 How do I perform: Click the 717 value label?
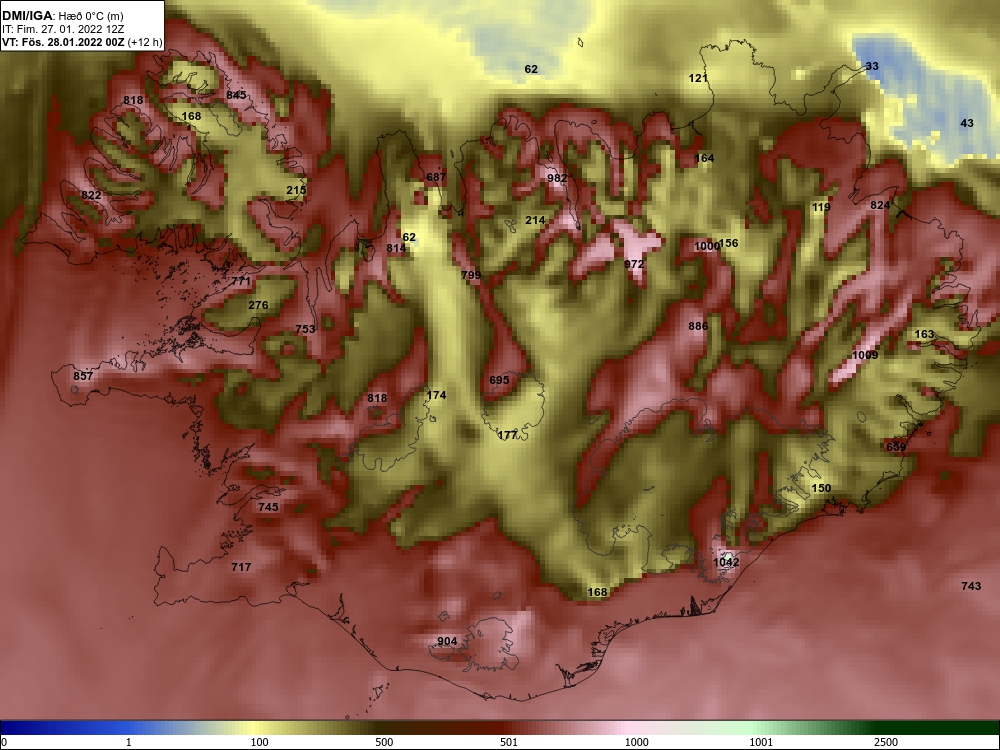241,567
